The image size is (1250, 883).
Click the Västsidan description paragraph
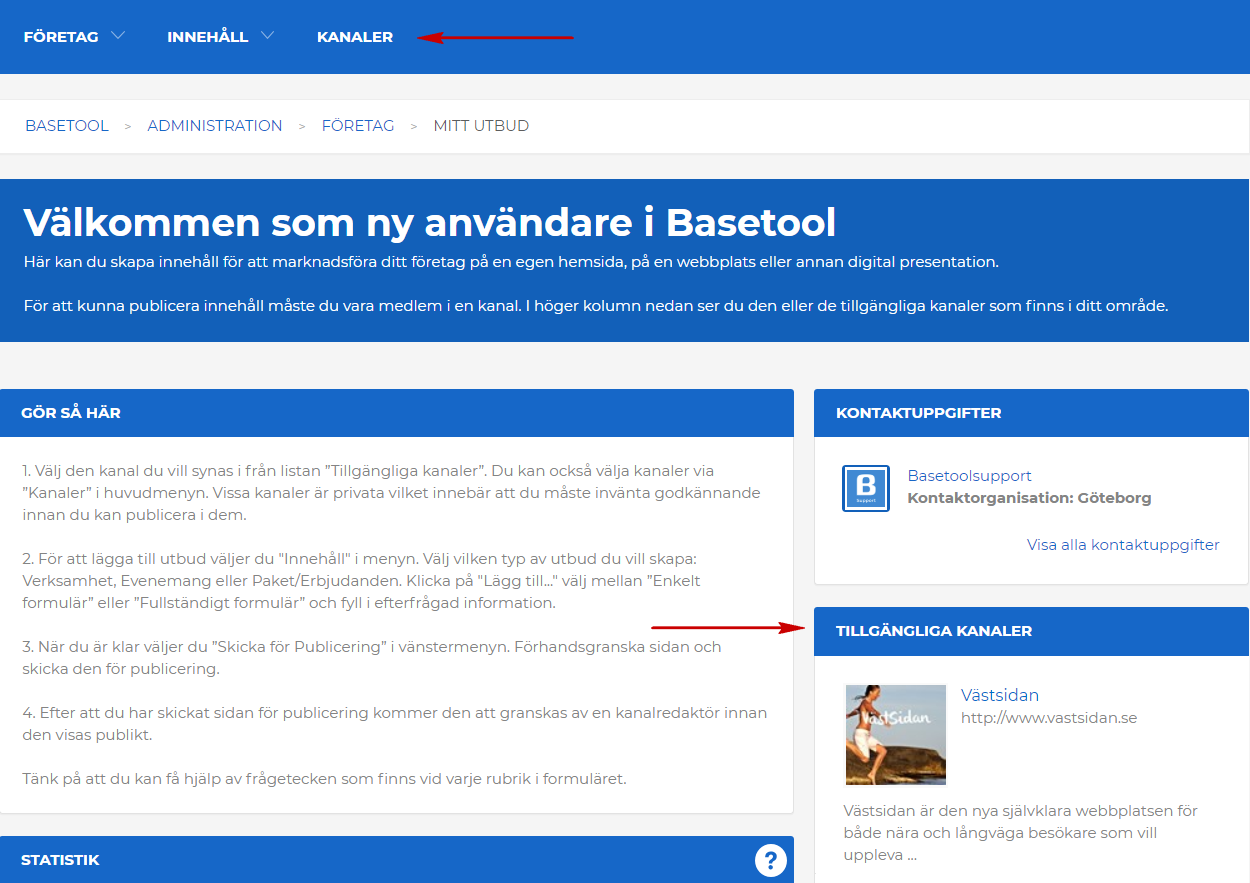pos(1020,833)
